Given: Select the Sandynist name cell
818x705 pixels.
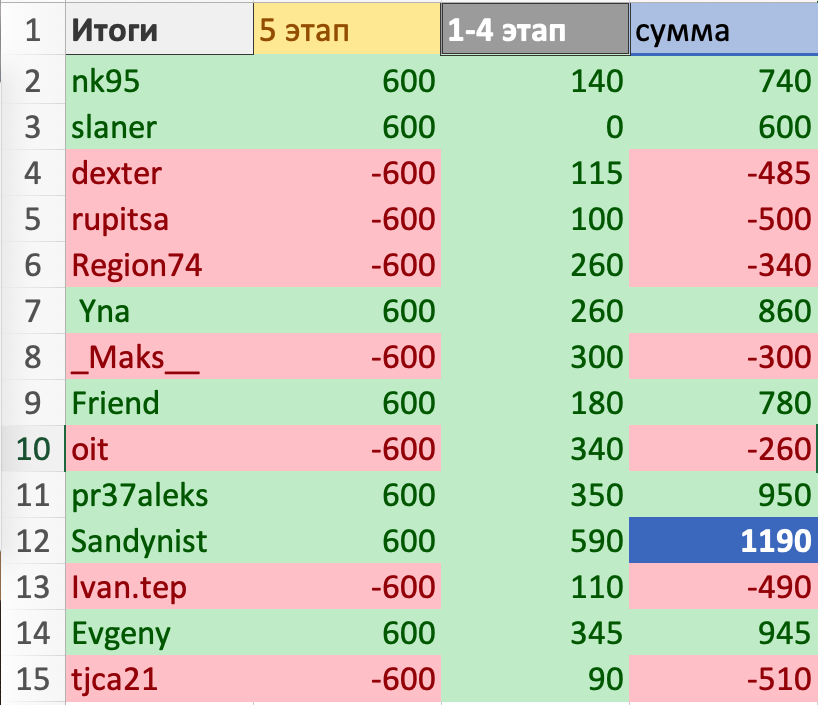Looking at the screenshot, I should tap(158, 541).
